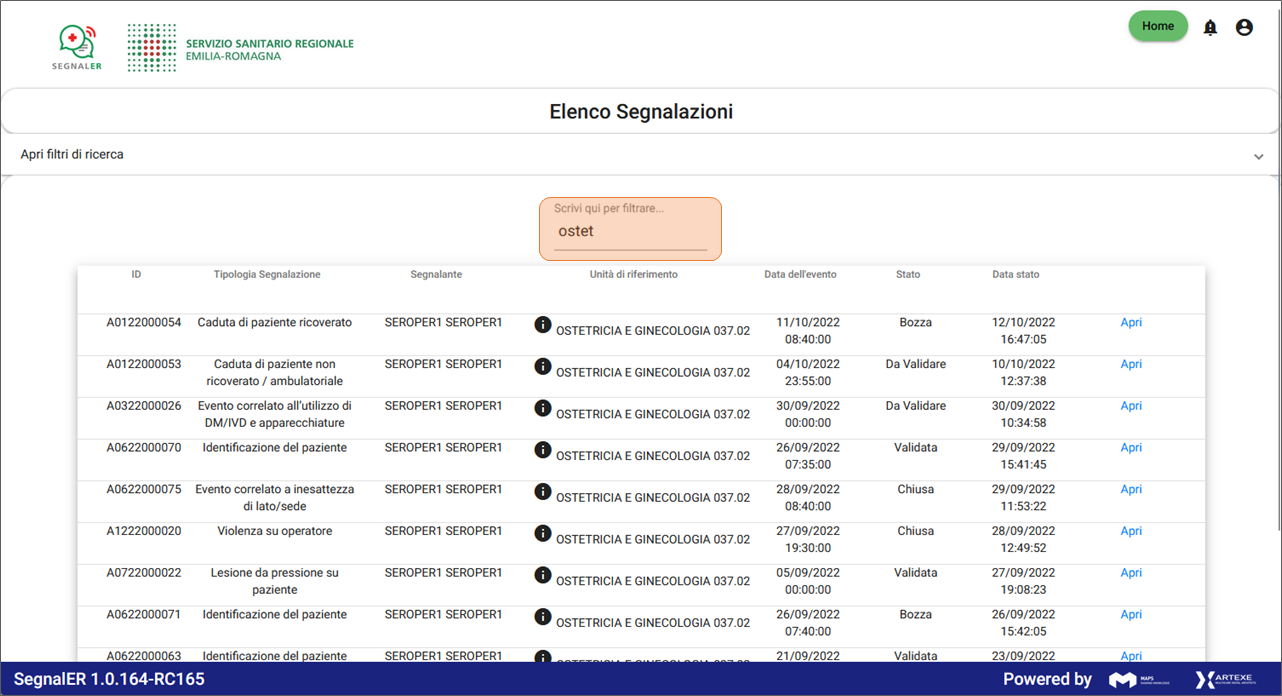Click info icon for report A0122000053

click(x=543, y=366)
